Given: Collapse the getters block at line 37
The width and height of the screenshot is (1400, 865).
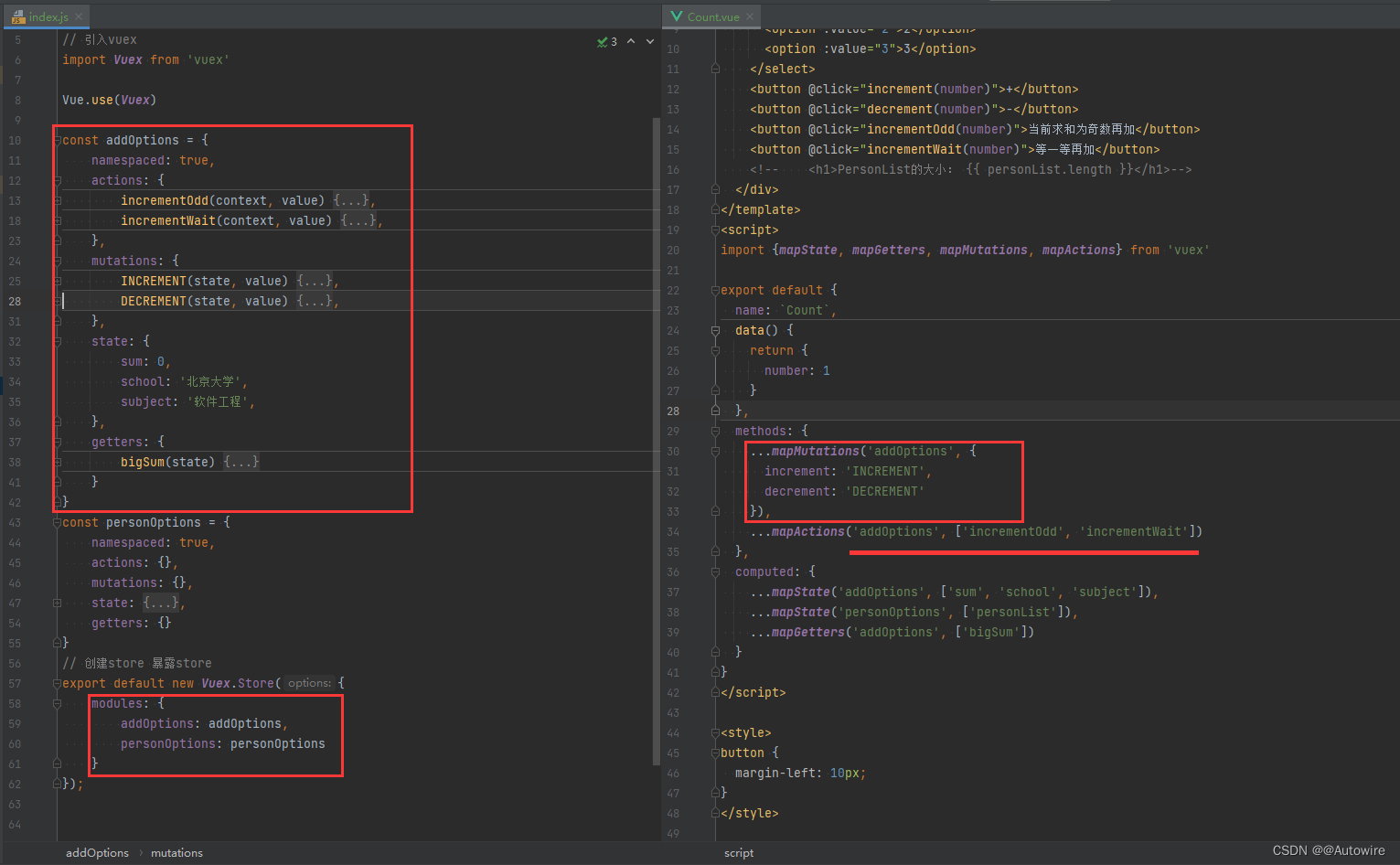Looking at the screenshot, I should coord(57,442).
